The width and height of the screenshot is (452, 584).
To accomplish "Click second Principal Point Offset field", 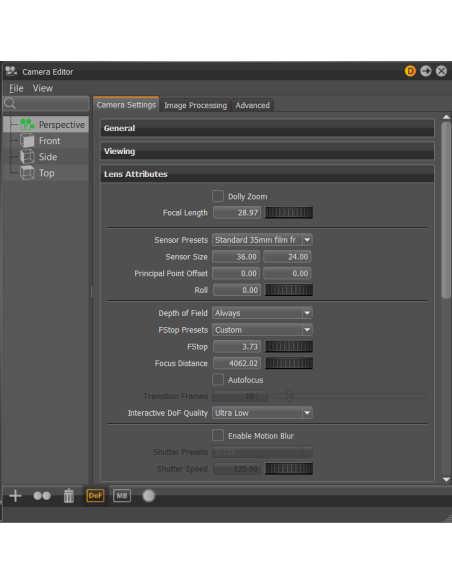I will pos(287,273).
